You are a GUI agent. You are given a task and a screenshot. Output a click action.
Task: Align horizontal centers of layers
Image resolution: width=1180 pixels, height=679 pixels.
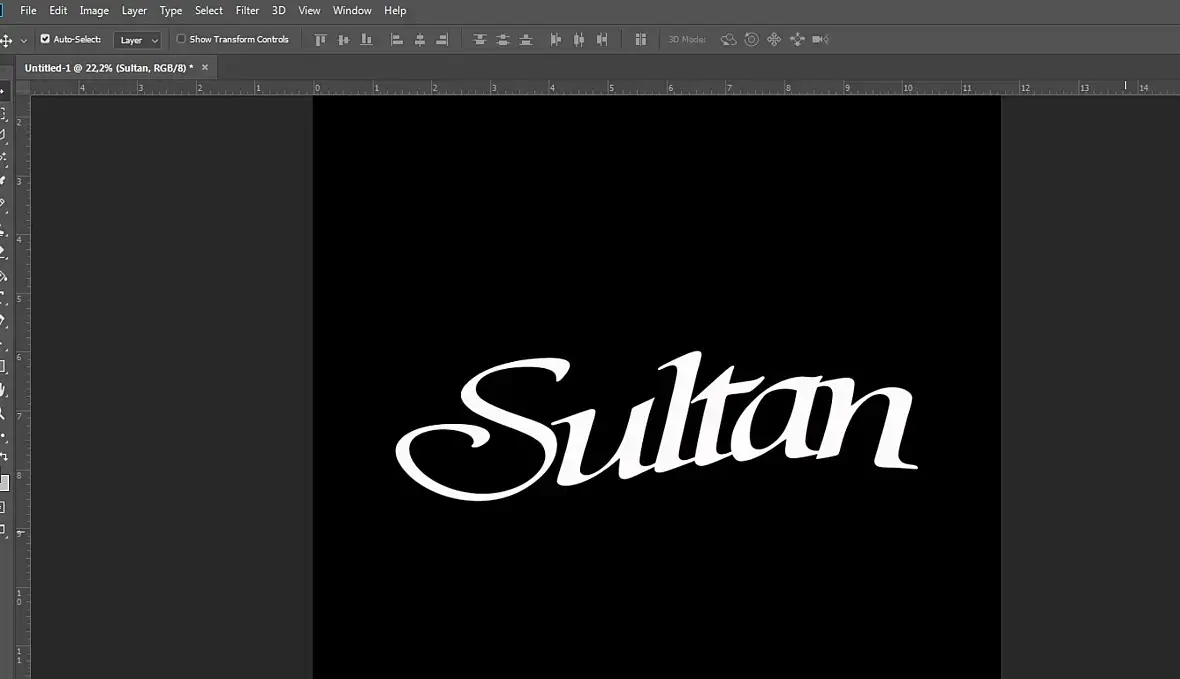(420, 40)
